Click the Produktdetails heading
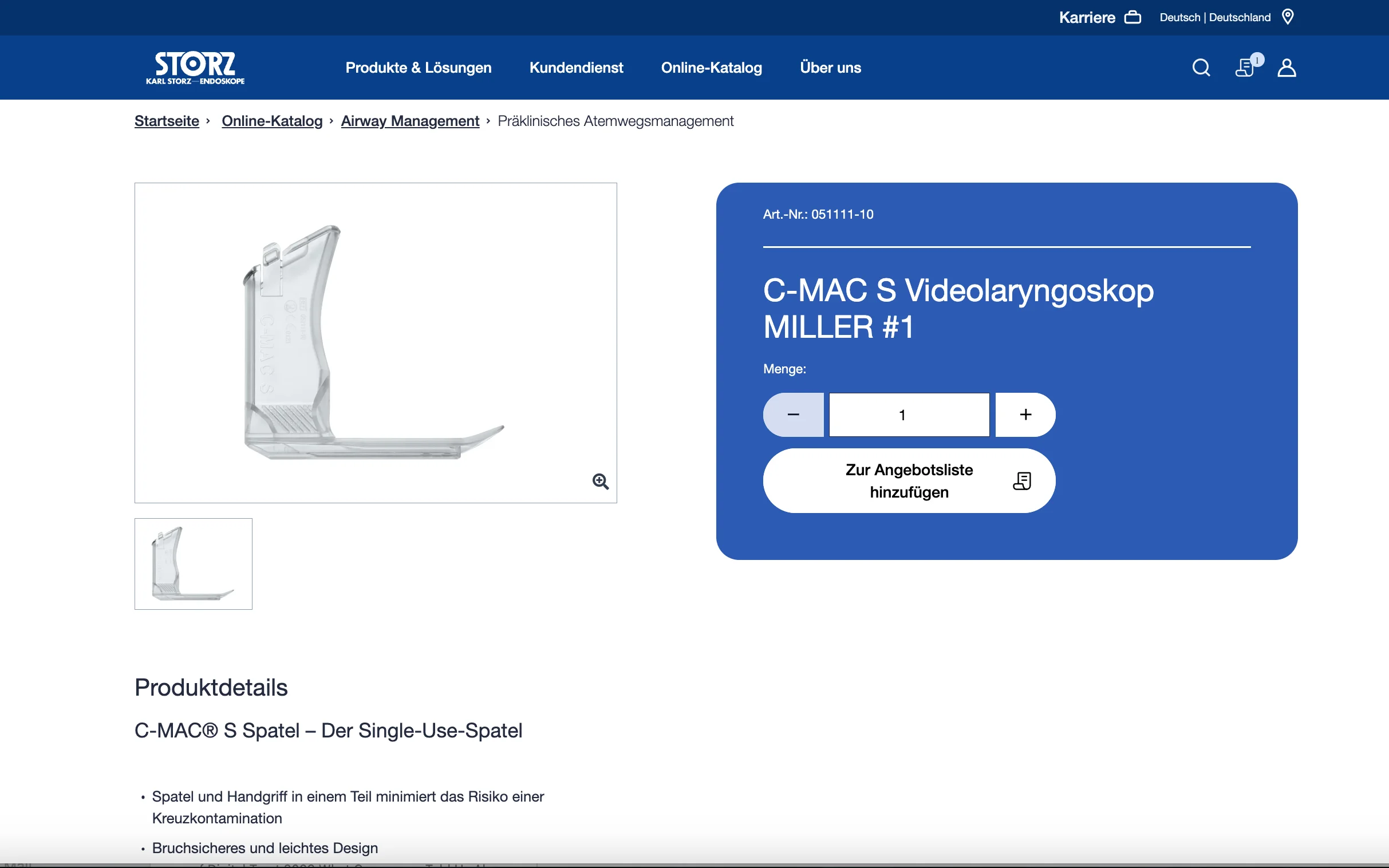Screen dimensions: 1389x868 (211, 687)
